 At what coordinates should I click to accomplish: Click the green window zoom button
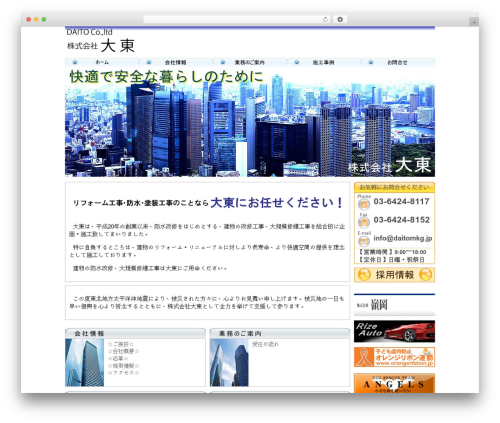pyautogui.click(x=44, y=19)
